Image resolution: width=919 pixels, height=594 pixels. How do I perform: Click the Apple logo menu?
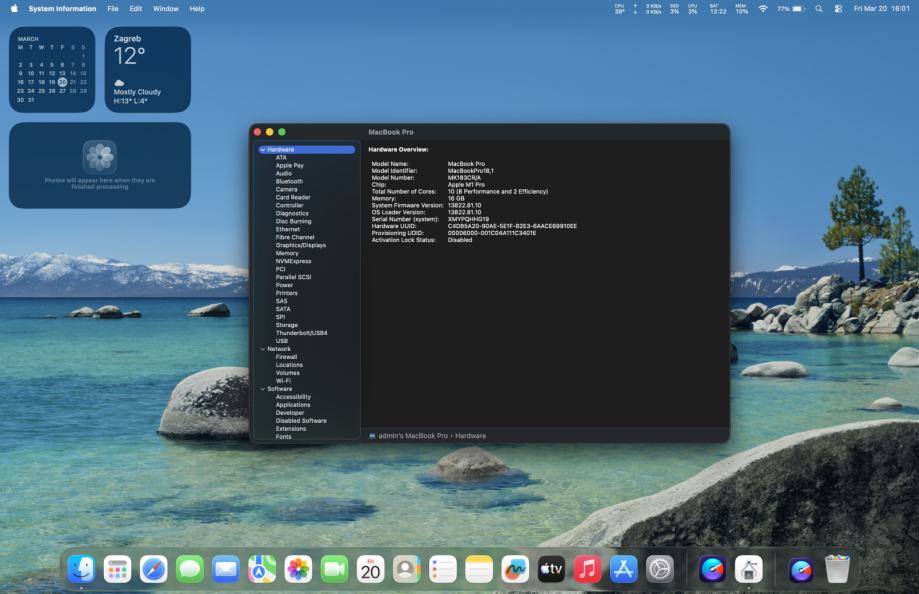[x=14, y=8]
